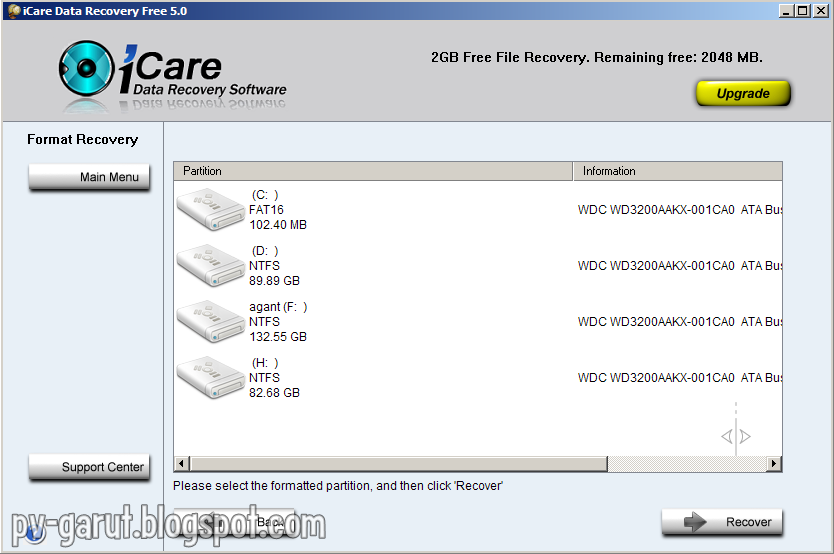Viewport: 834px width, 554px height.
Task: Click the 'agant (F: )' partition name
Action: click(x=278, y=307)
